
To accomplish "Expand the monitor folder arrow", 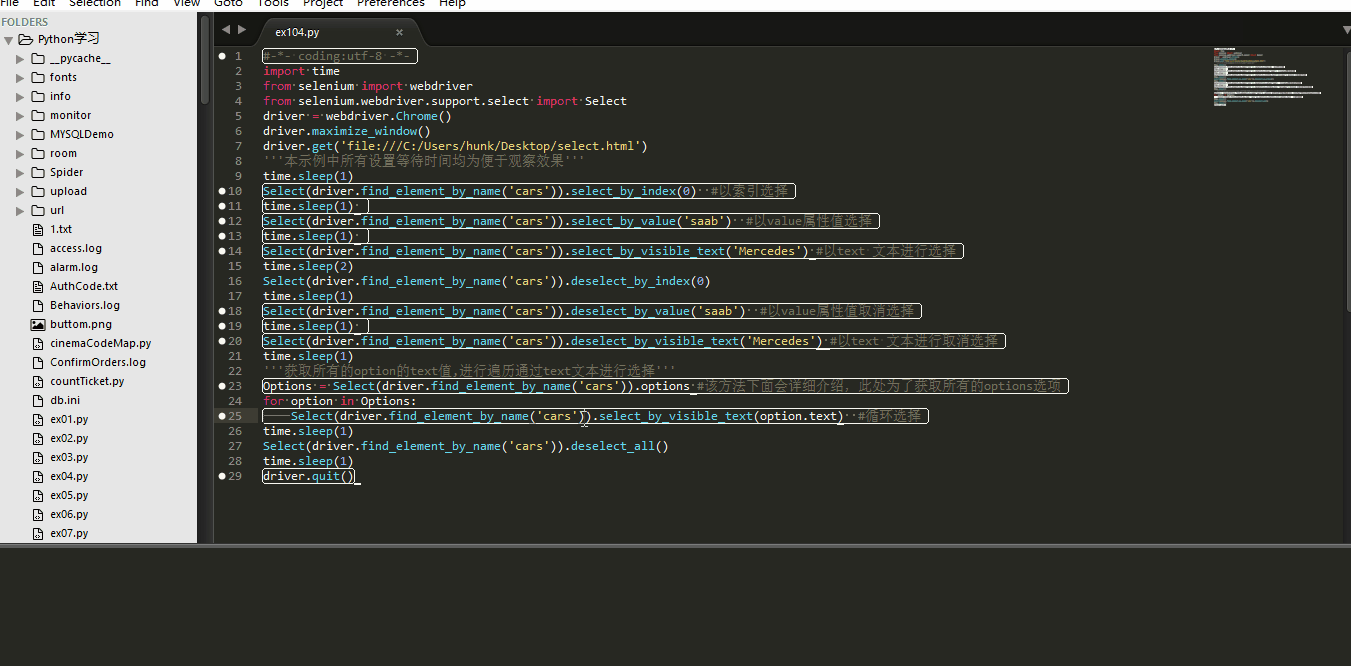I will pos(20,115).
